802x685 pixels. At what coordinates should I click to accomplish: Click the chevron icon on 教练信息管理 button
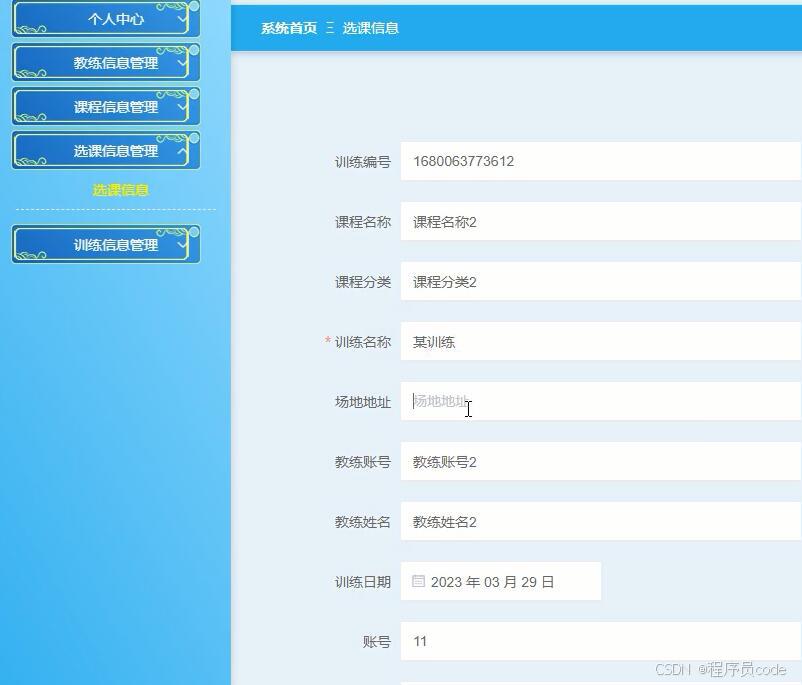(x=179, y=62)
